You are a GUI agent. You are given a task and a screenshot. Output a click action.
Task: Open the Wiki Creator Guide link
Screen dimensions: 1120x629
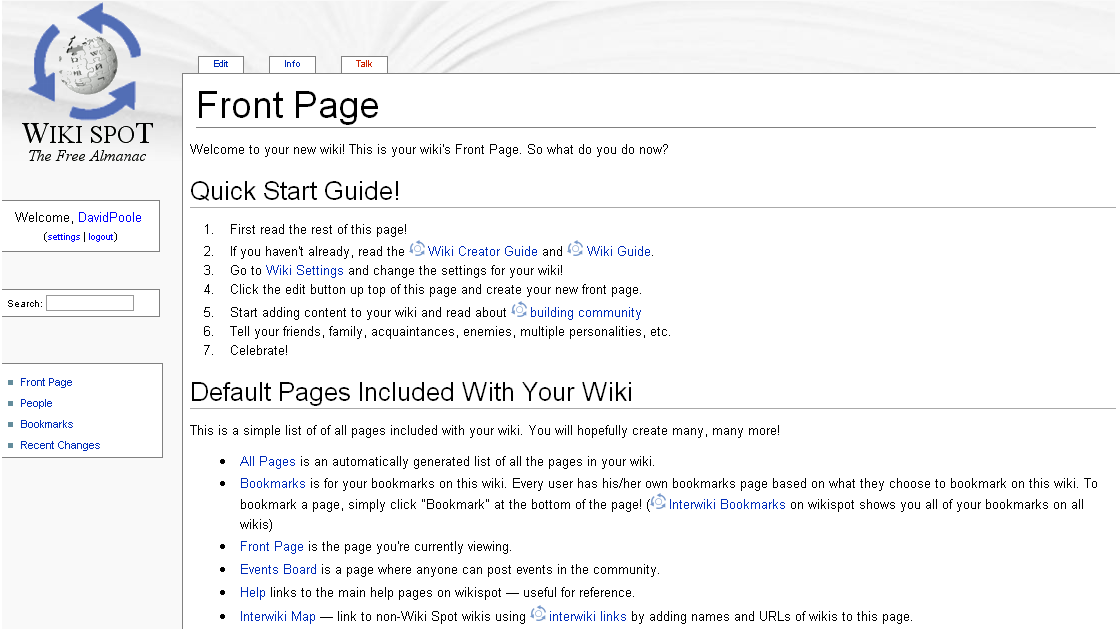tap(482, 251)
